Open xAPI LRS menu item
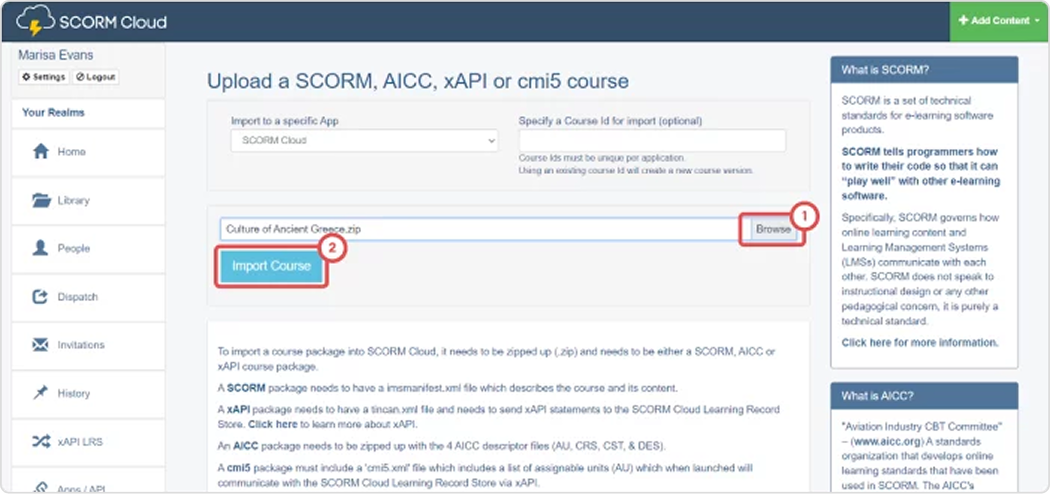The width and height of the screenshot is (1050, 494). 88,442
